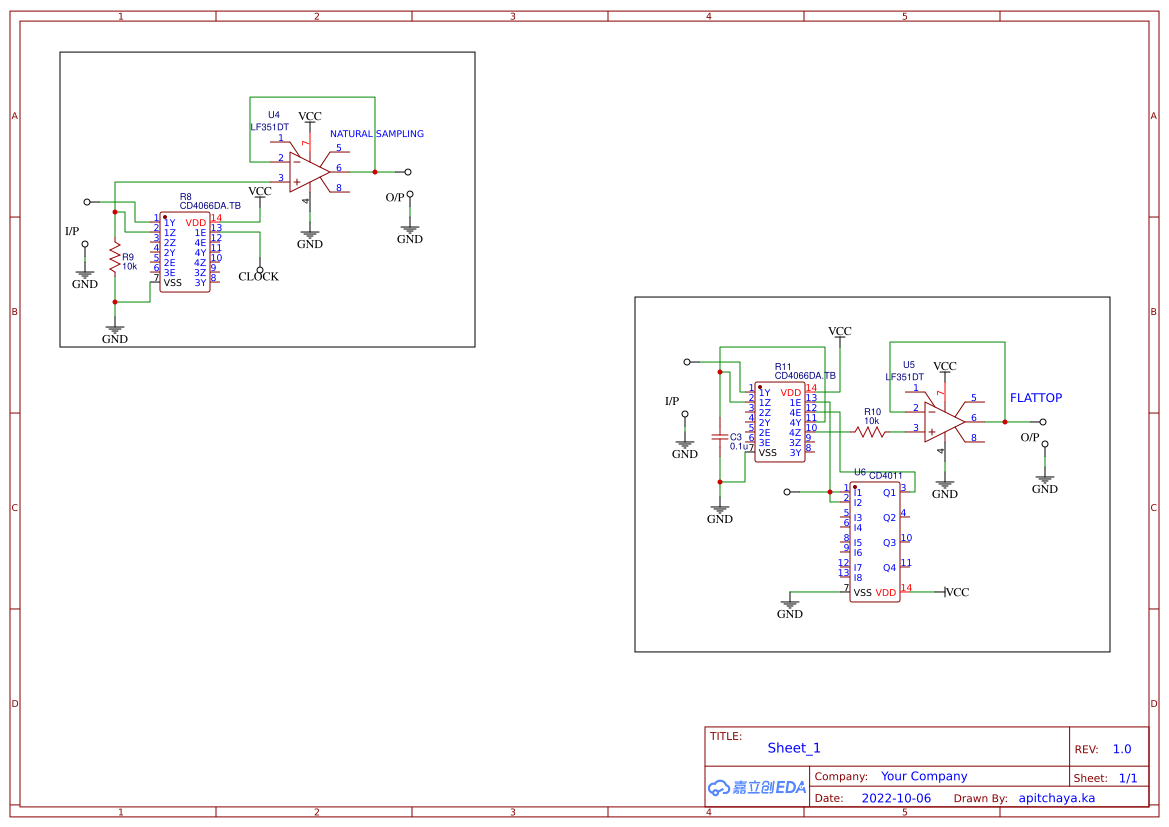1169x827 pixels.
Task: Select the Q4 output label in U6
Action: point(889,568)
